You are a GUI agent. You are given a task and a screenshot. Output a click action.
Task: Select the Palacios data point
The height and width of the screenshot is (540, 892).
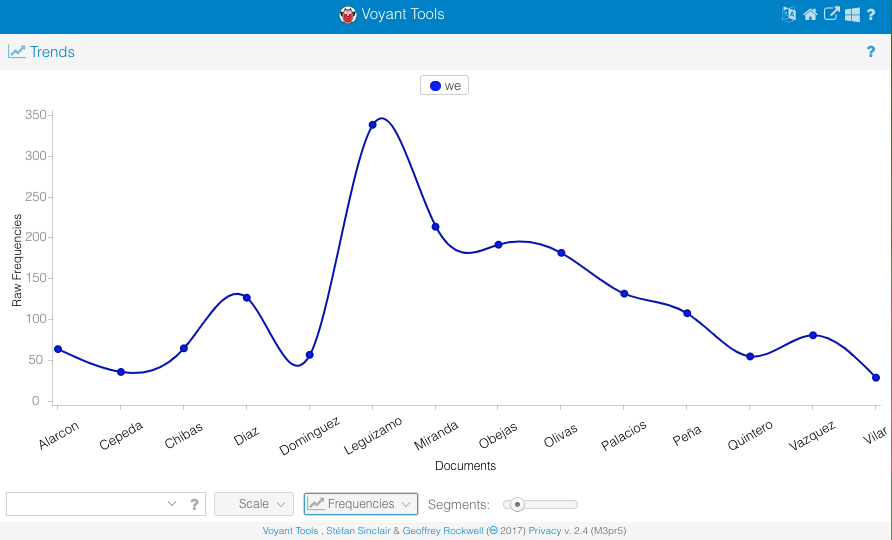coord(624,294)
